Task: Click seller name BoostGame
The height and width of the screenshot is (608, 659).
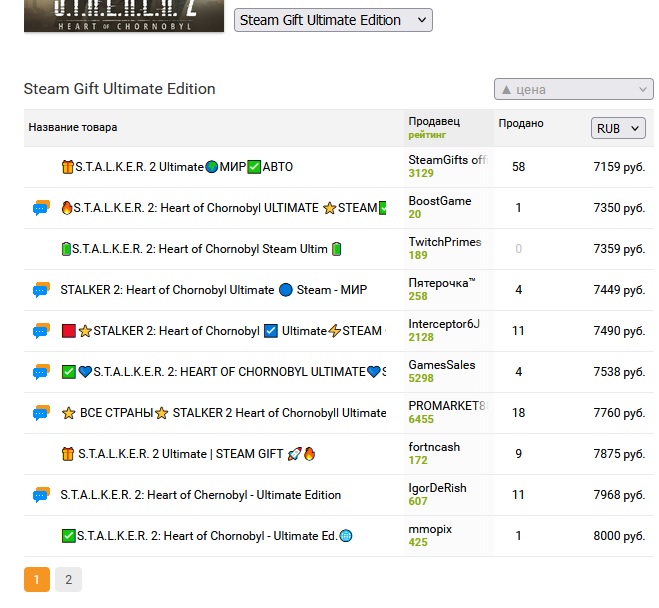Action: pyautogui.click(x=440, y=201)
